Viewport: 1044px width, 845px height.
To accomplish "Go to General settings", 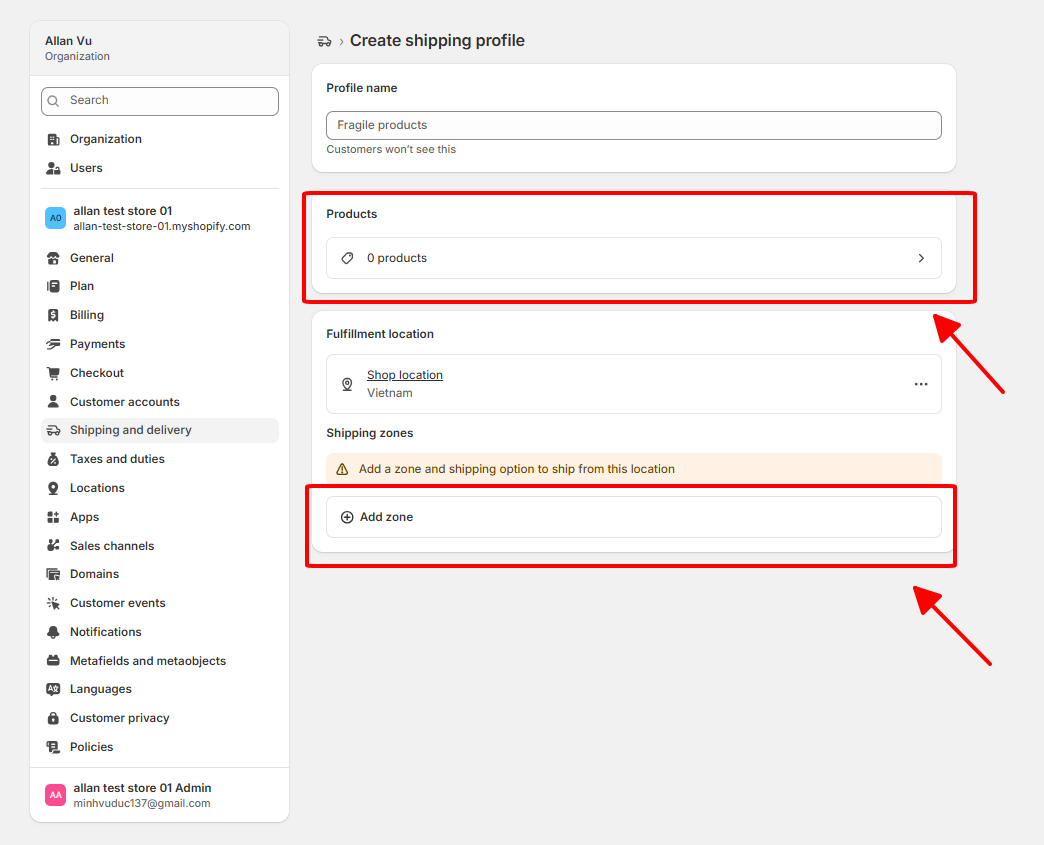I will pyautogui.click(x=160, y=258).
